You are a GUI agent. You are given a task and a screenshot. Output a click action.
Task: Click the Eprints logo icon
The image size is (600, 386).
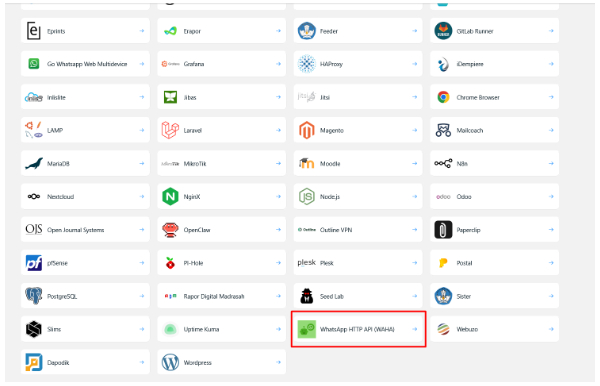[34, 31]
